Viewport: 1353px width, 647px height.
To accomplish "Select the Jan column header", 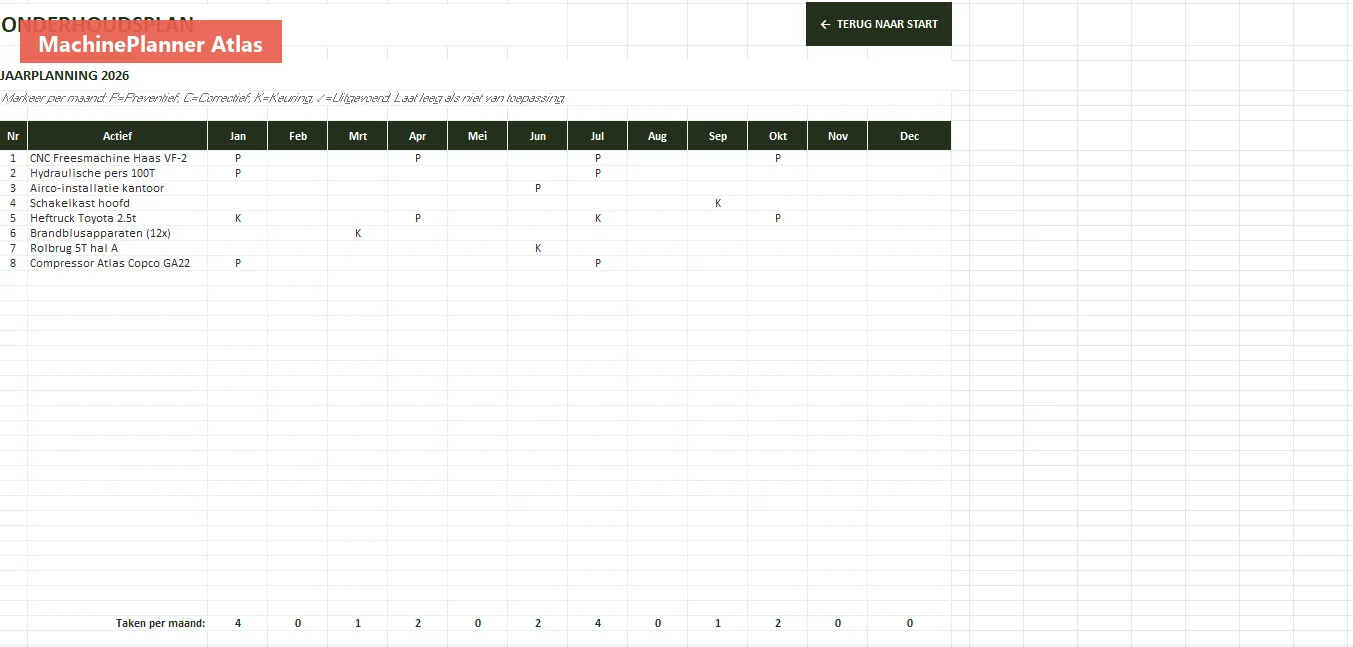I will click(x=237, y=136).
